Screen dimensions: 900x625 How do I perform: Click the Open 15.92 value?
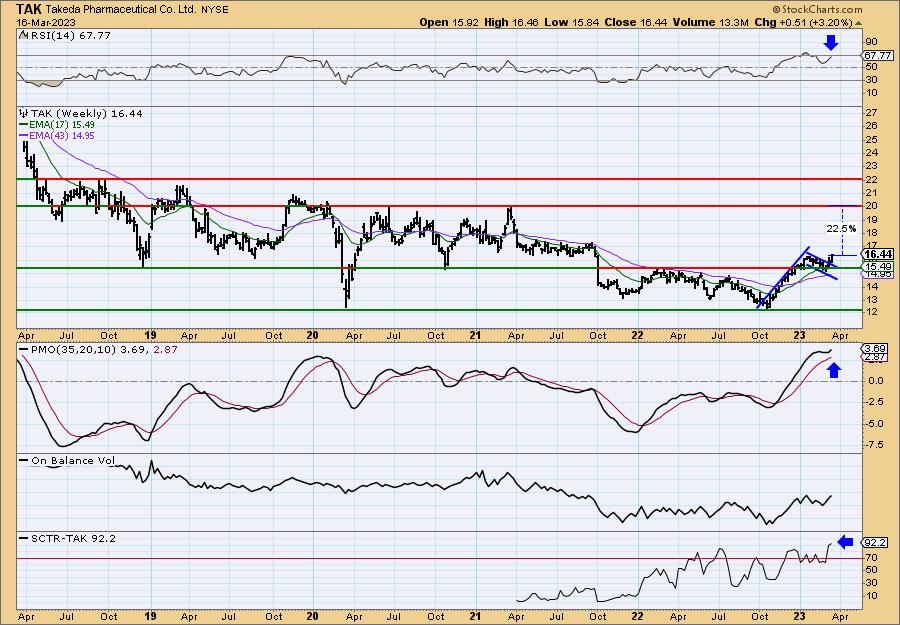[450, 22]
